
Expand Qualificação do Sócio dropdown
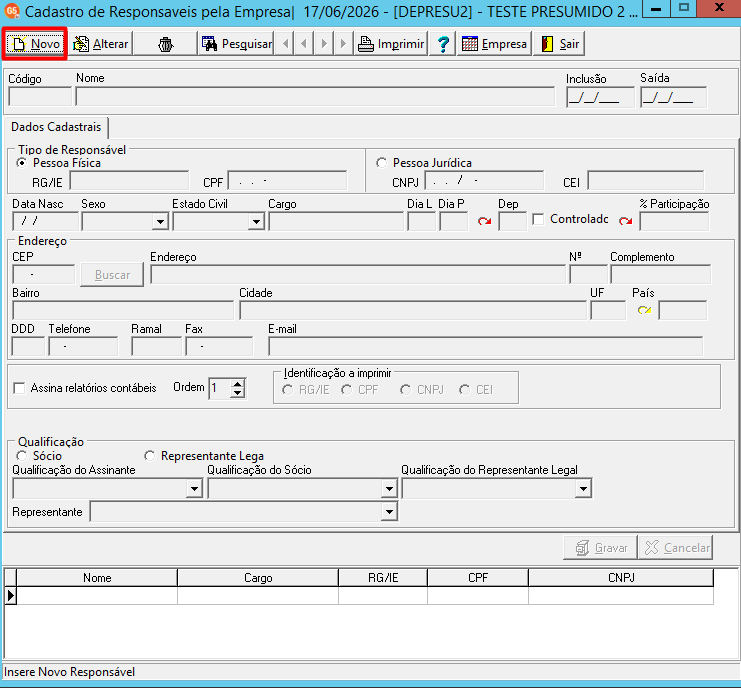point(389,489)
